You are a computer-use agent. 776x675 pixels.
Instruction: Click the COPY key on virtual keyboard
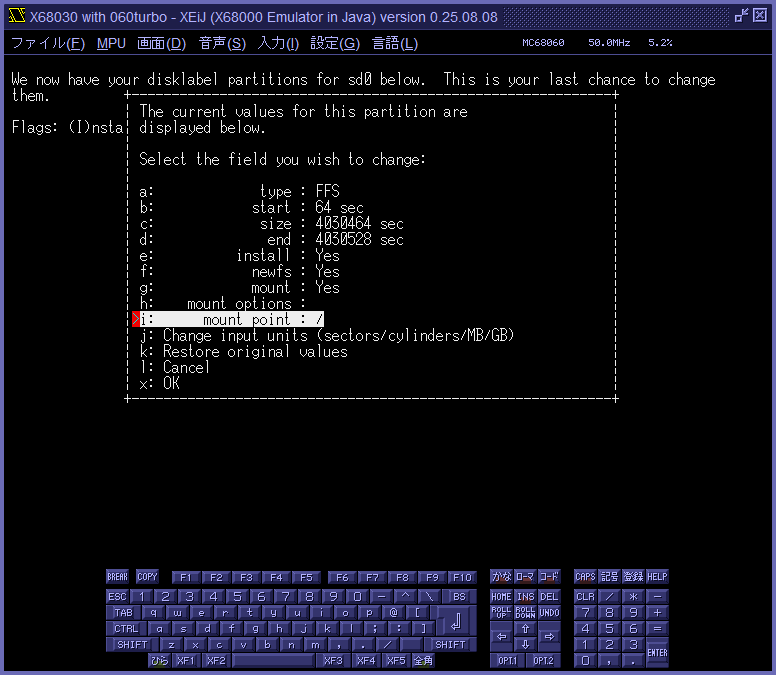pyautogui.click(x=147, y=577)
